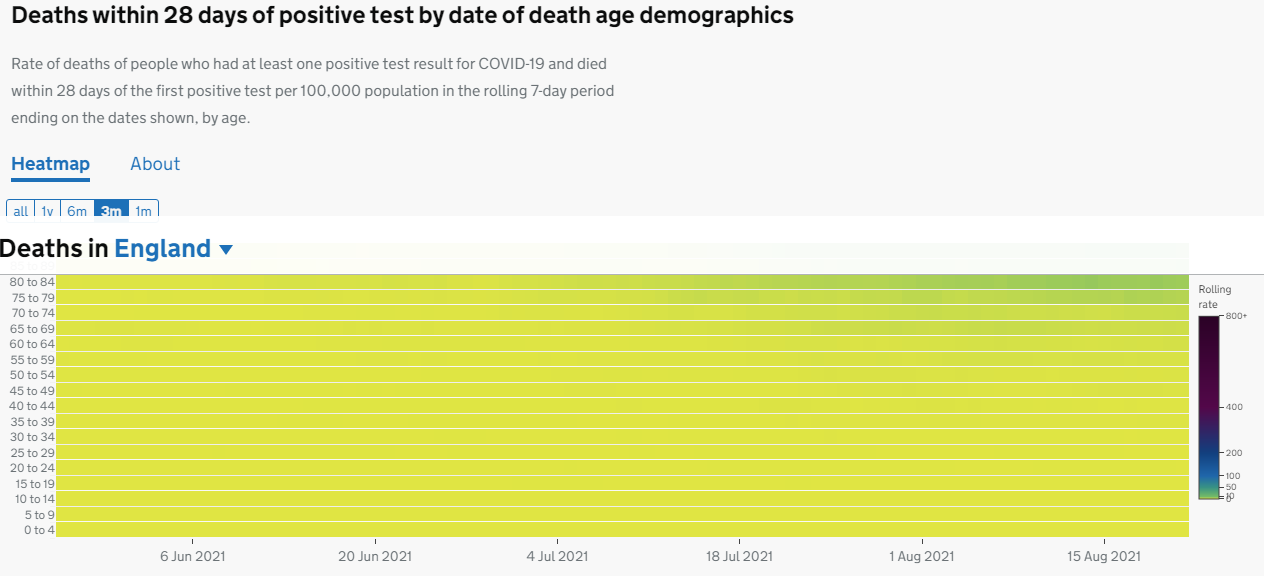The width and height of the screenshot is (1264, 576).
Task: Click the 60 to 64 age label
Action: tap(32, 344)
